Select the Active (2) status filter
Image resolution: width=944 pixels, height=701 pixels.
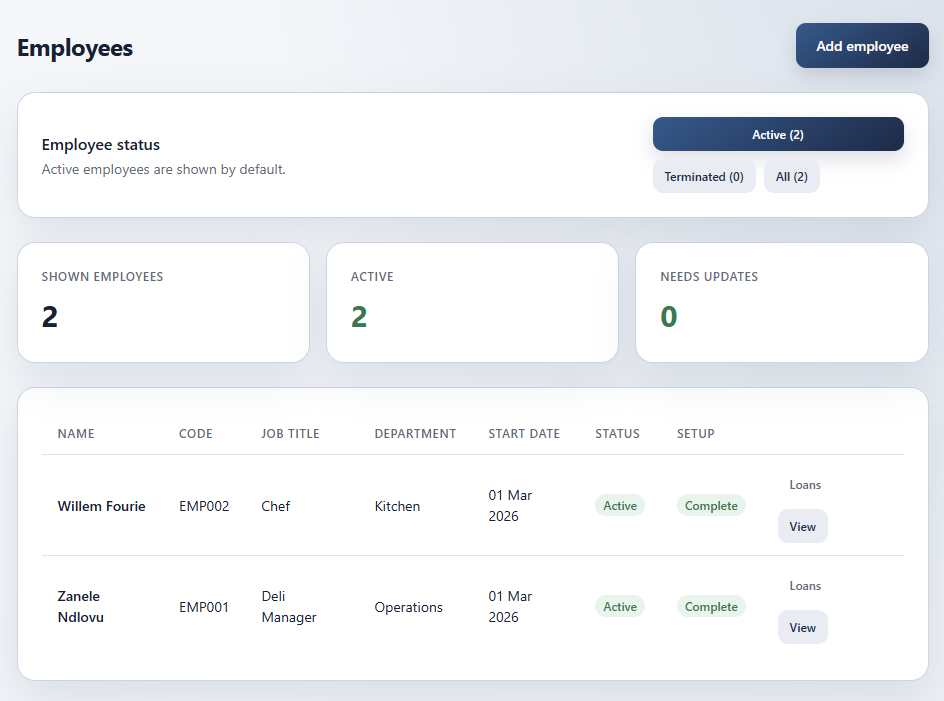778,134
